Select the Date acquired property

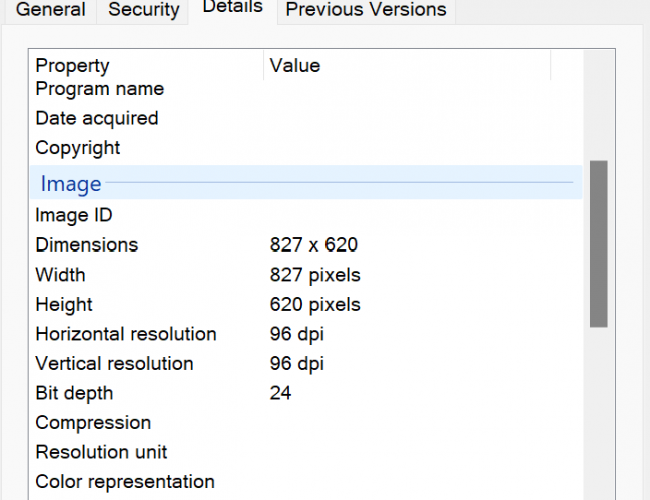point(96,118)
